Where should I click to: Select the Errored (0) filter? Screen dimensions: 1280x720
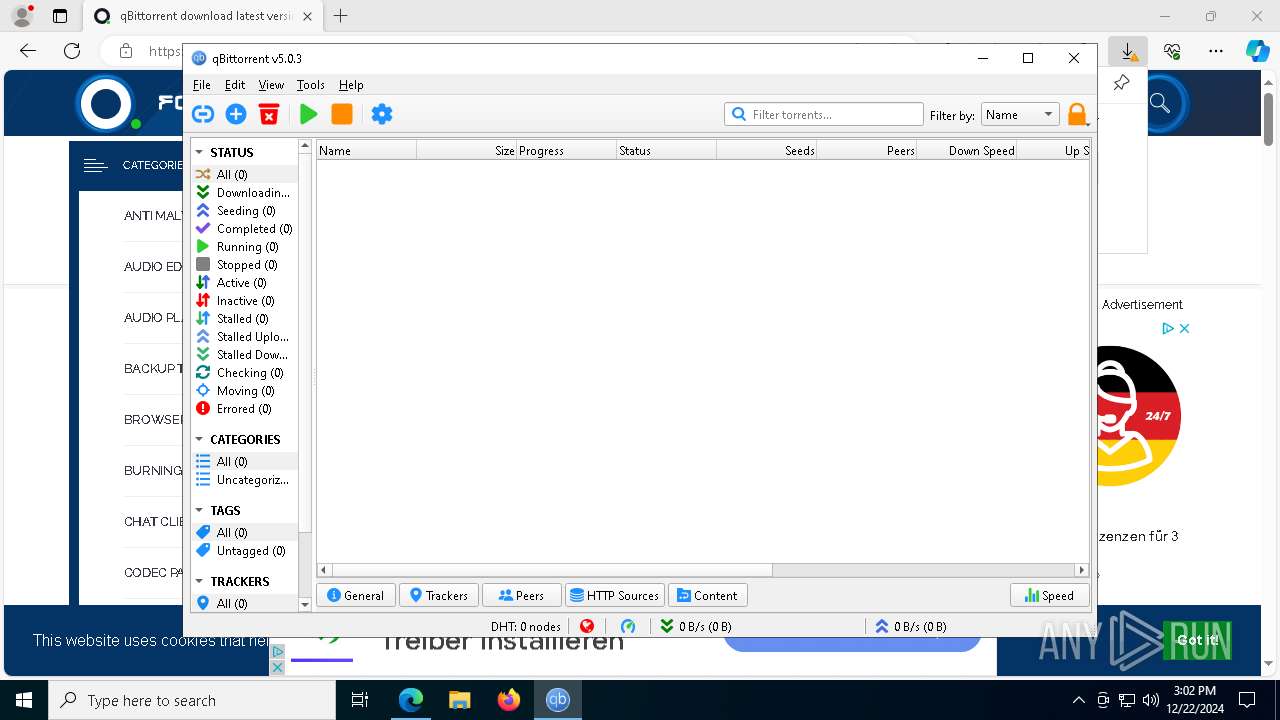[245, 408]
